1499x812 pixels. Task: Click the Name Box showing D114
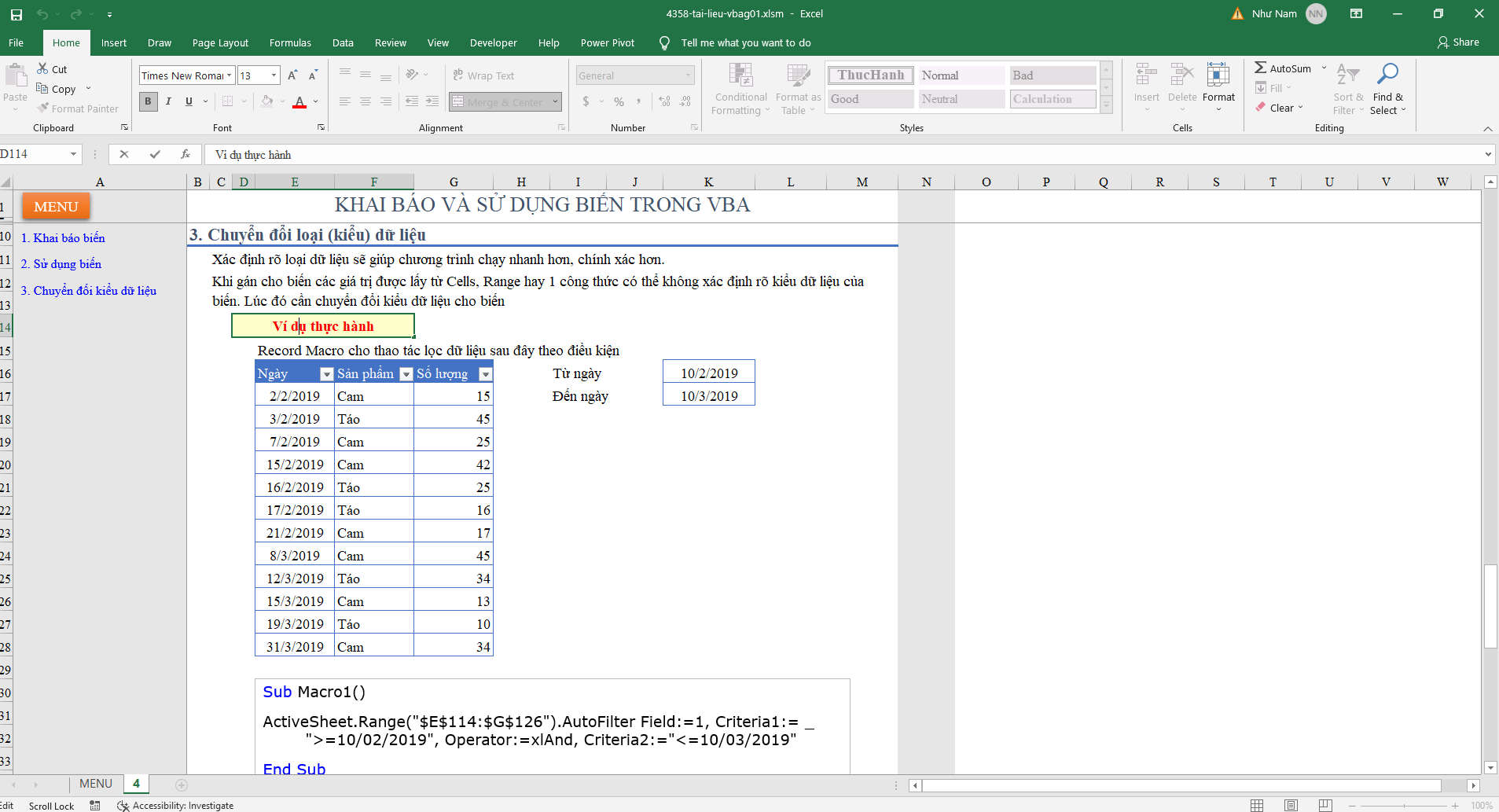33,154
